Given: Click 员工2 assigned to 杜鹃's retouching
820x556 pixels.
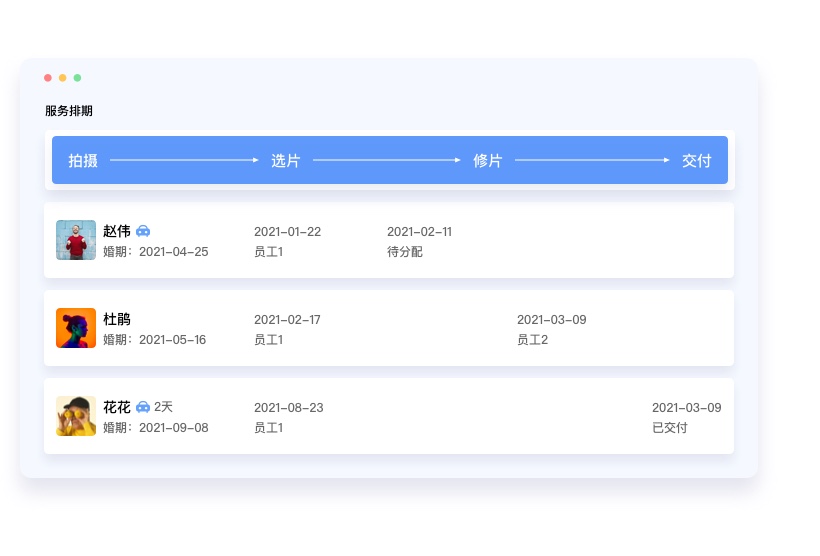Looking at the screenshot, I should coord(532,340).
